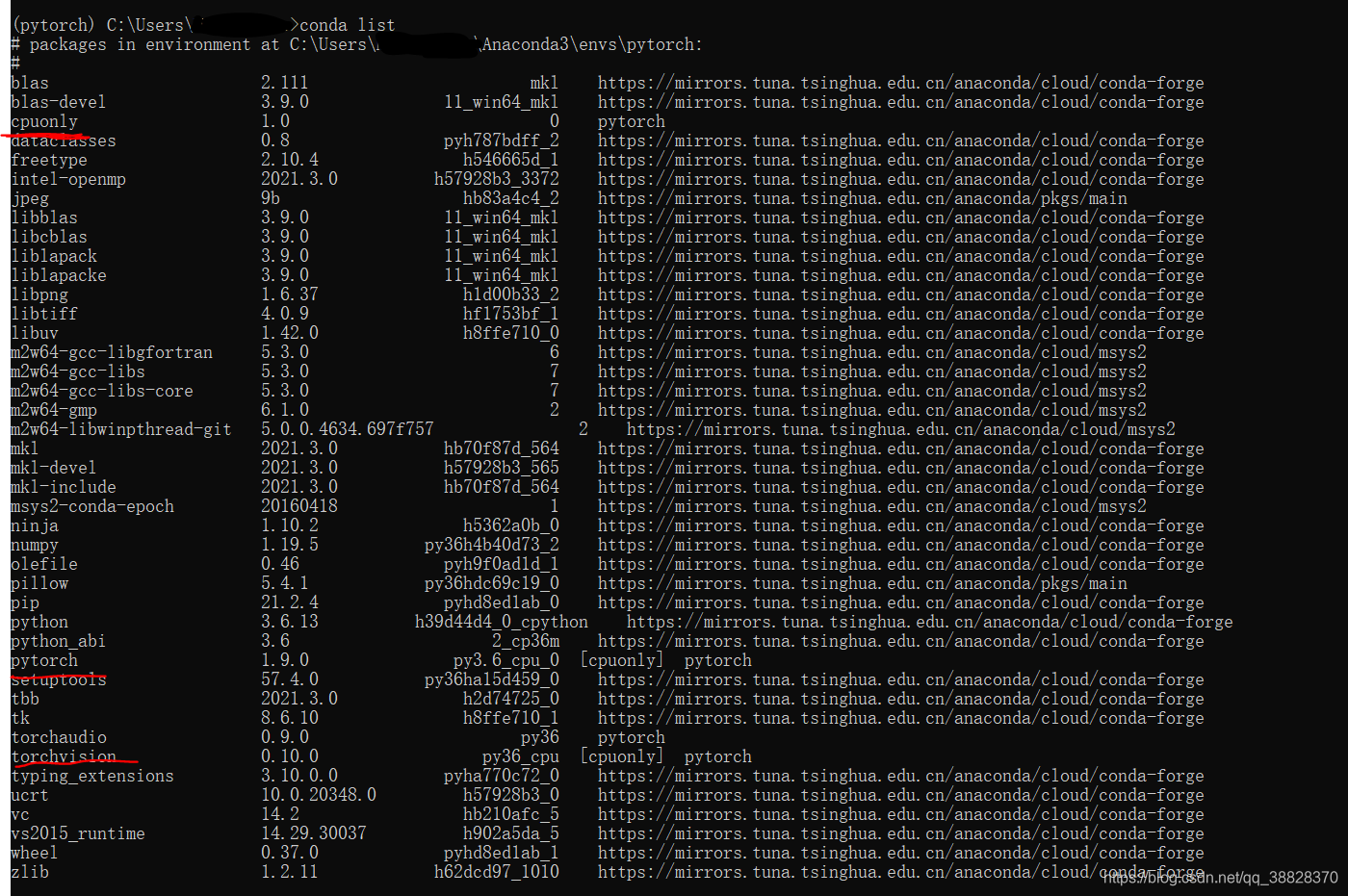Click the 'libtiff' package name
The height and width of the screenshot is (896, 1348).
pyautogui.click(x=44, y=314)
